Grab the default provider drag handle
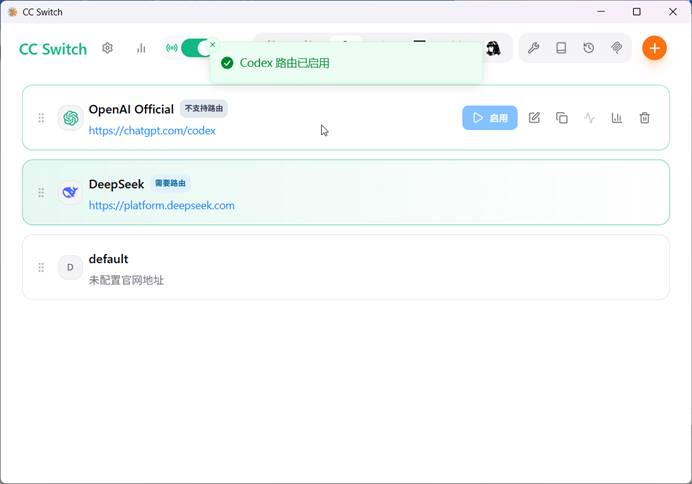Image resolution: width=692 pixels, height=484 pixels. 41,267
